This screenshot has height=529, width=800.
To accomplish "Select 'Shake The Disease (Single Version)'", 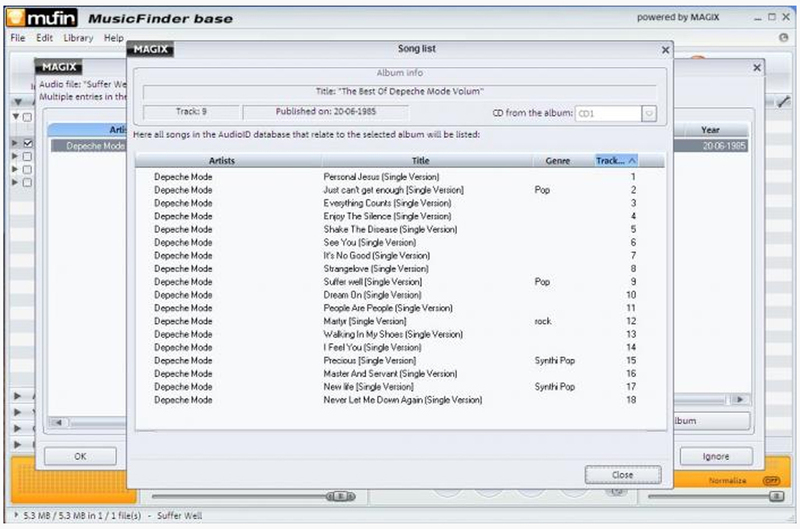I will pyautogui.click(x=400, y=230).
